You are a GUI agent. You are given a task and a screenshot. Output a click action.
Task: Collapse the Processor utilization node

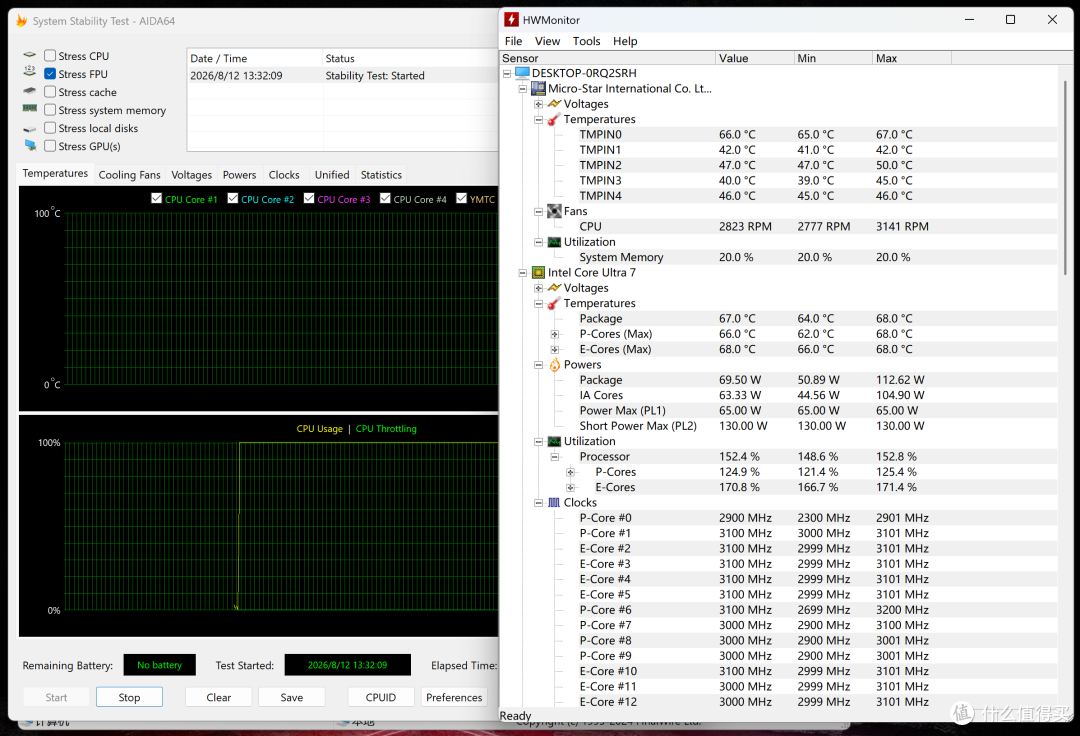click(554, 456)
